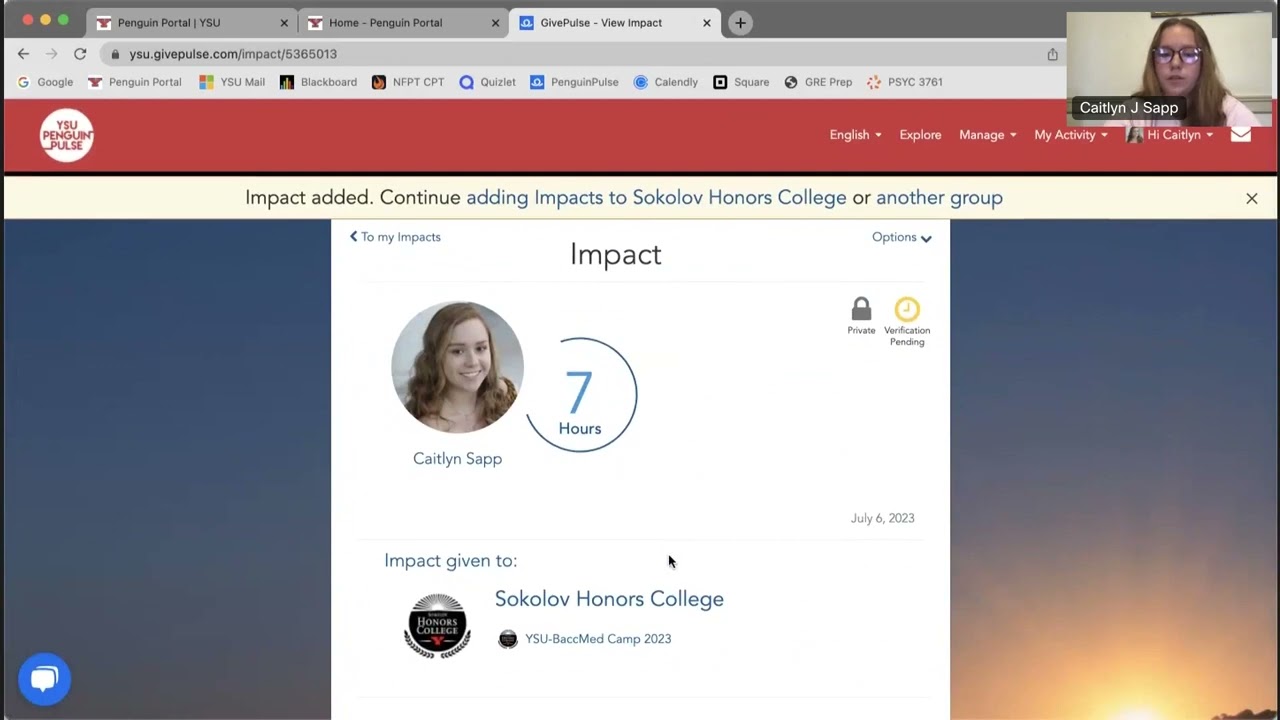The image size is (1280, 720).
Task: Click Caitlyn Sapp's profile photo
Action: 457,367
